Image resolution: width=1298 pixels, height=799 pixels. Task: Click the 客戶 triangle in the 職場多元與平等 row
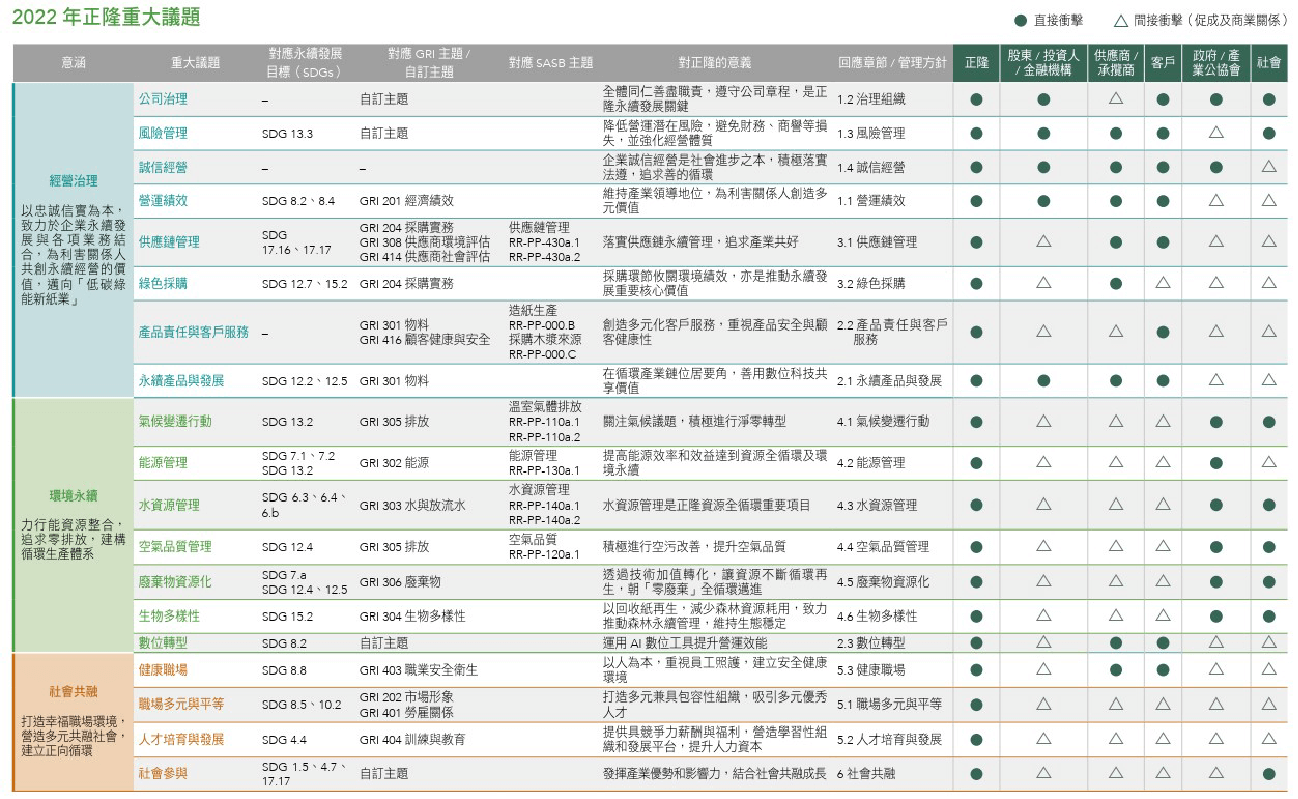[x=1163, y=704]
